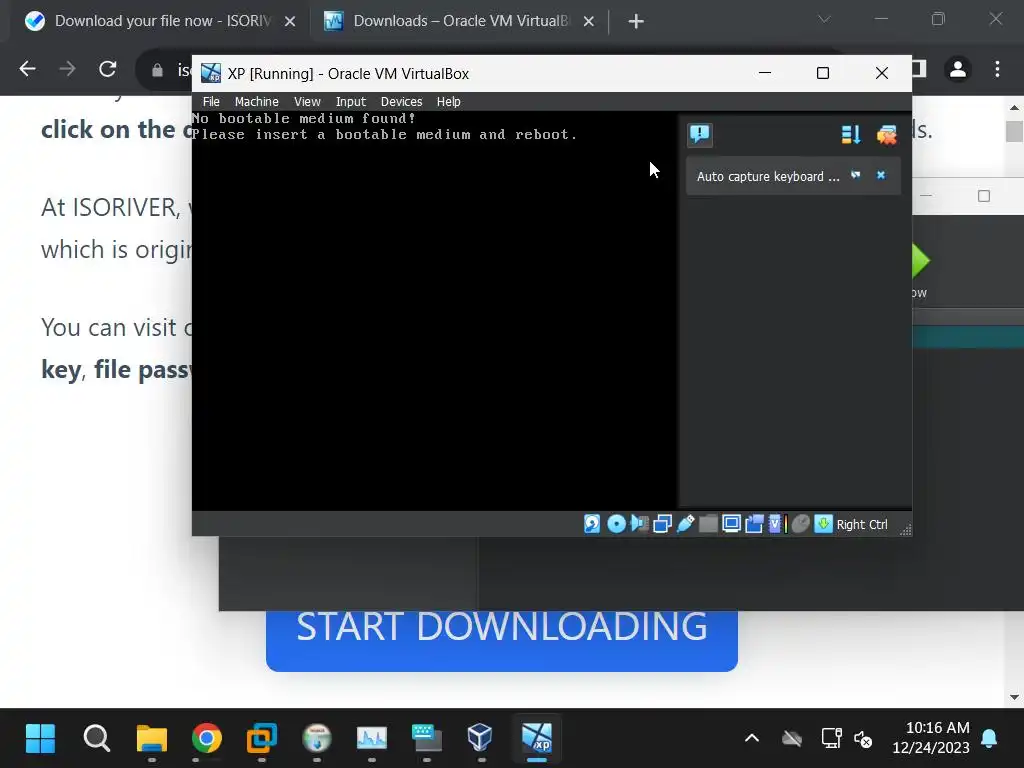
Task: Open the clock showing 10:16 AM
Action: click(x=931, y=738)
